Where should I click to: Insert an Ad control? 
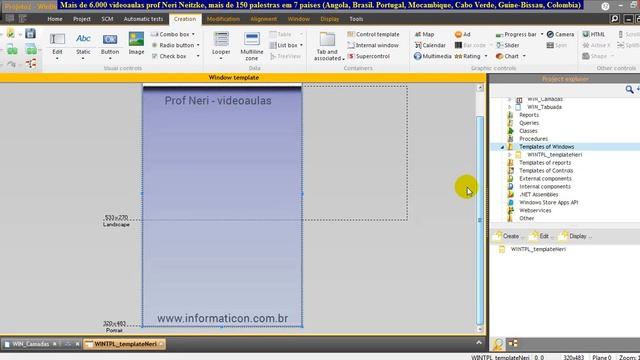(463, 35)
